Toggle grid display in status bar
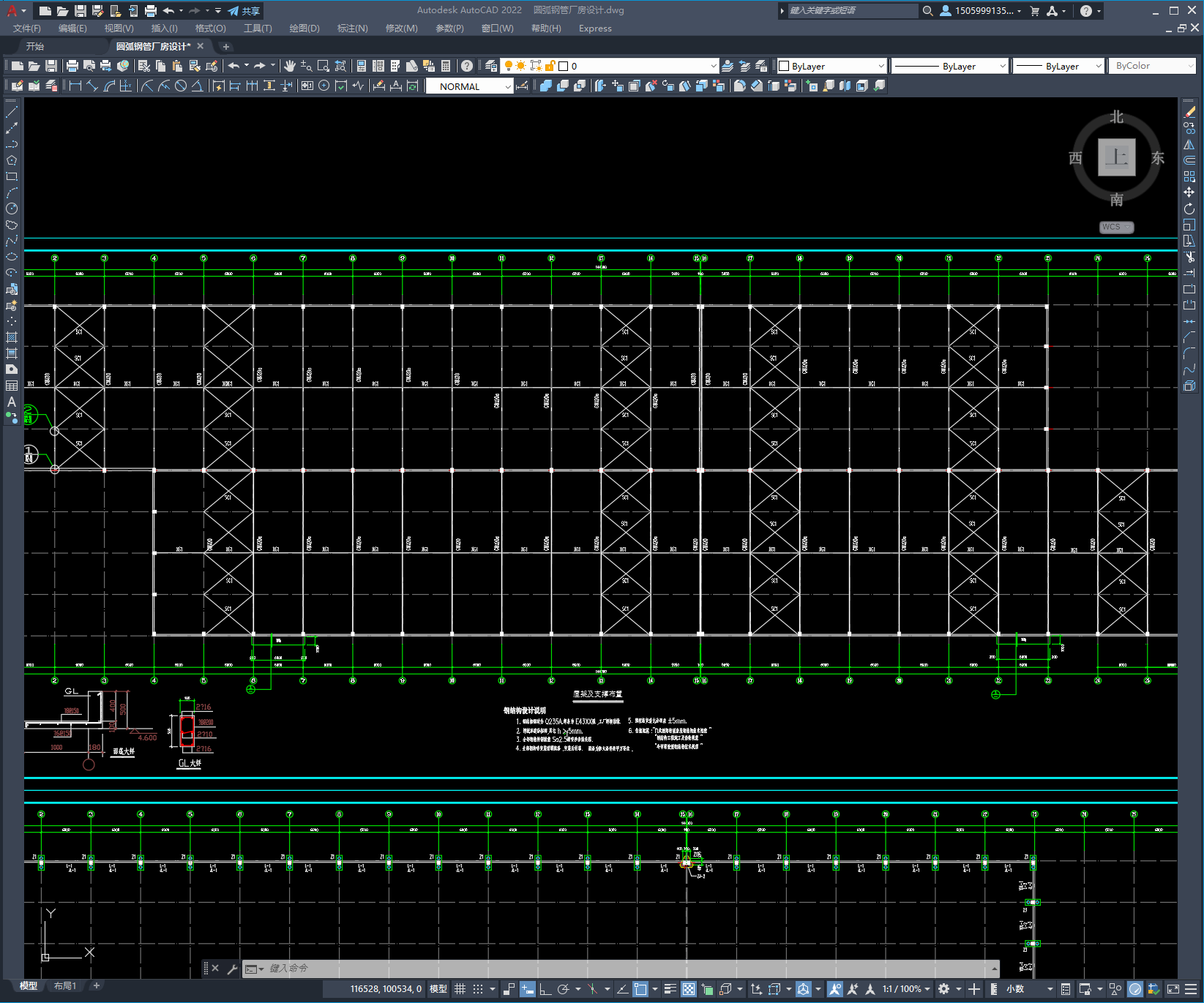The width and height of the screenshot is (1204, 1003). pos(460,989)
